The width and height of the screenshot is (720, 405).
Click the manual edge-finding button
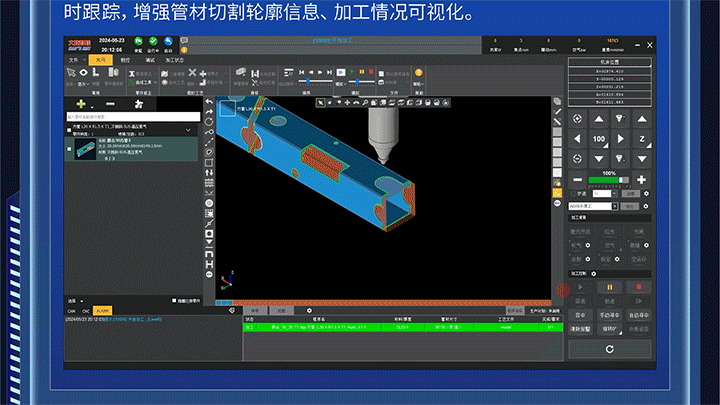(x=609, y=315)
